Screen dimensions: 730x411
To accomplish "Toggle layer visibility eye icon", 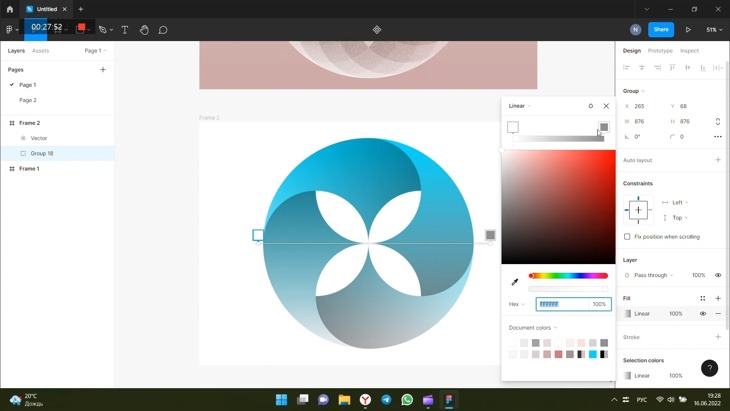I will point(717,275).
